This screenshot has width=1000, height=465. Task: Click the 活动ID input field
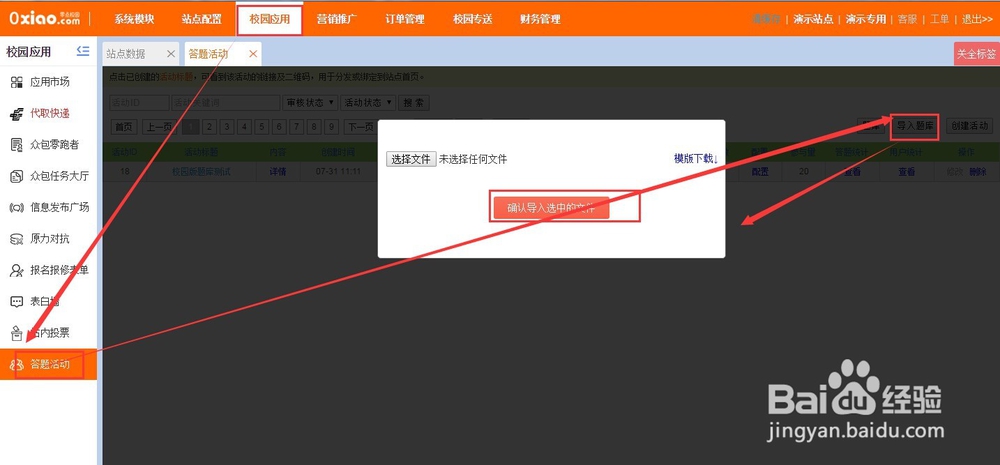coord(139,103)
